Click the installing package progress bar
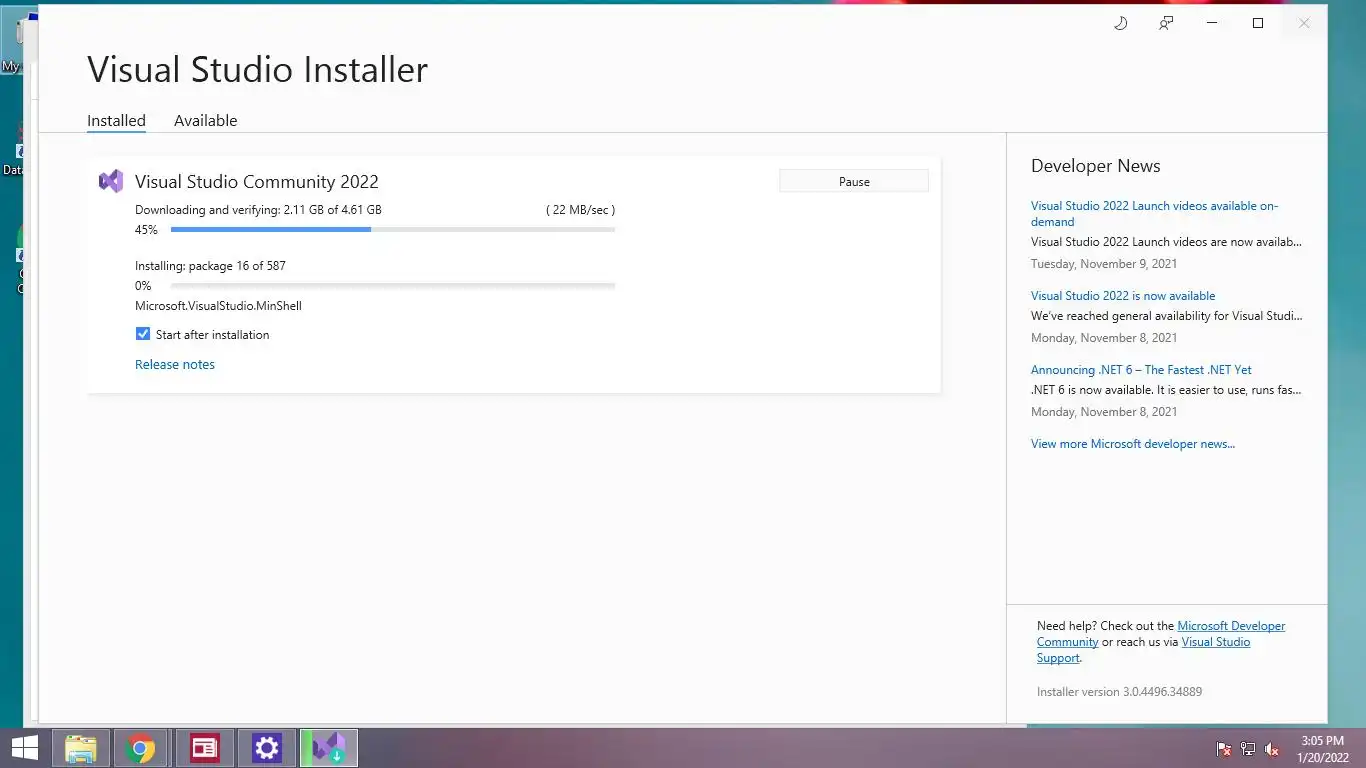This screenshot has width=1366, height=768. 393,286
